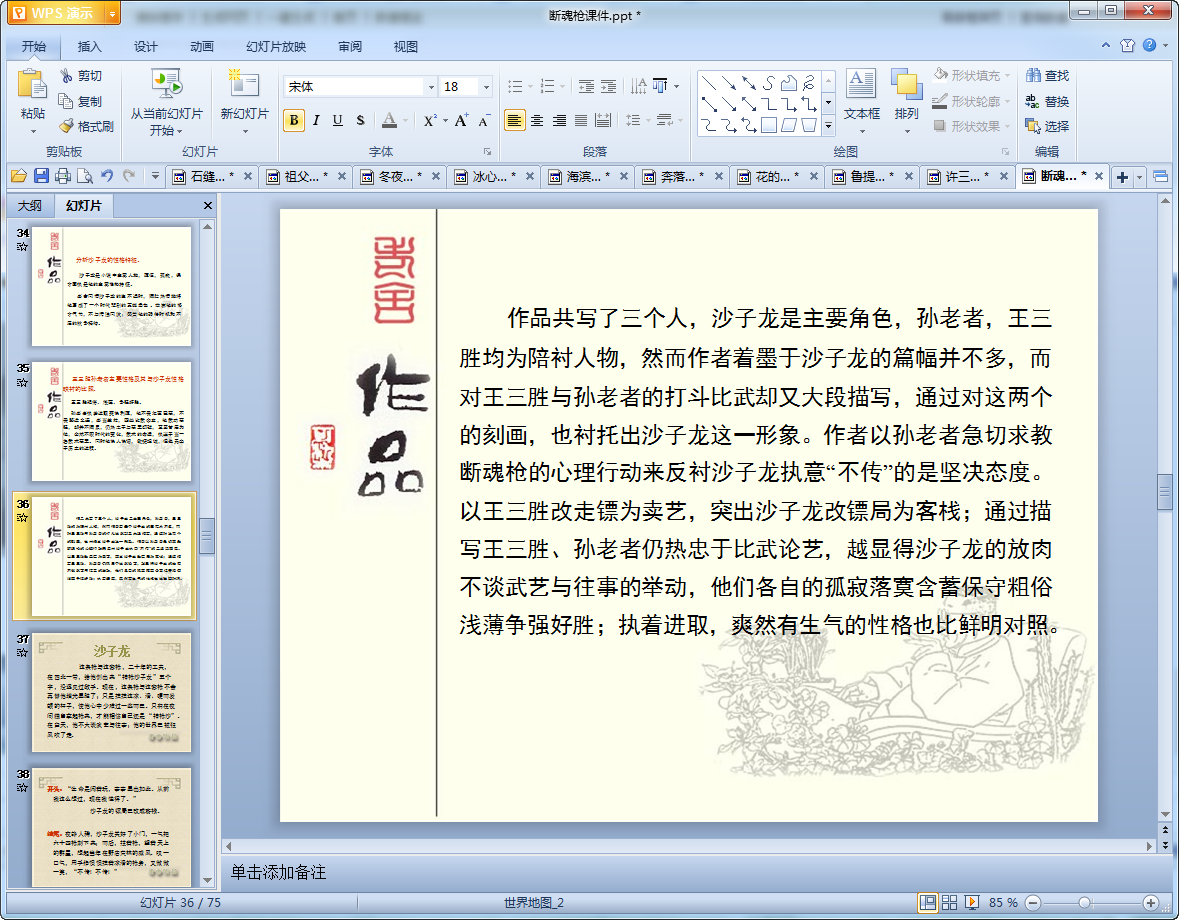The width and height of the screenshot is (1179, 920).
Task: Click the decrease font size icon
Action: click(x=484, y=120)
